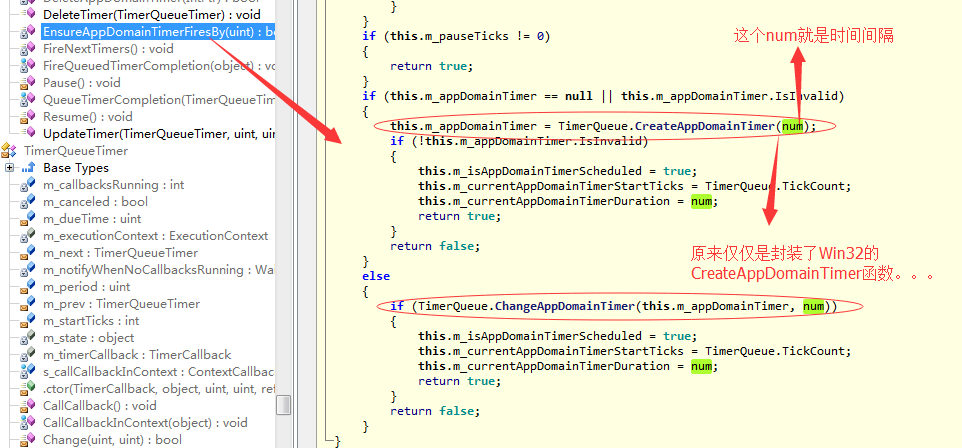Select DeleteTimer(TimerQueueTimer) method in tree
The image size is (962, 448).
point(152,14)
